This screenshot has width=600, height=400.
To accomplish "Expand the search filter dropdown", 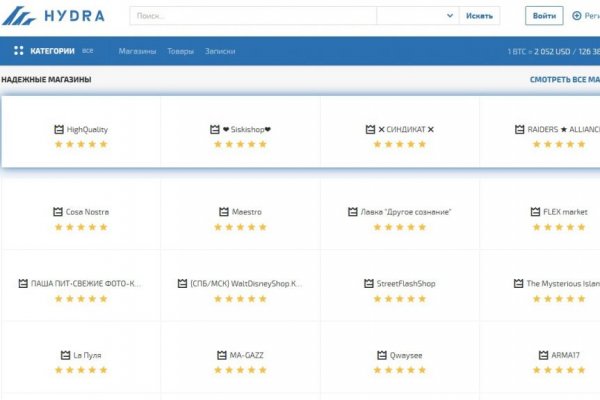I will (x=447, y=16).
